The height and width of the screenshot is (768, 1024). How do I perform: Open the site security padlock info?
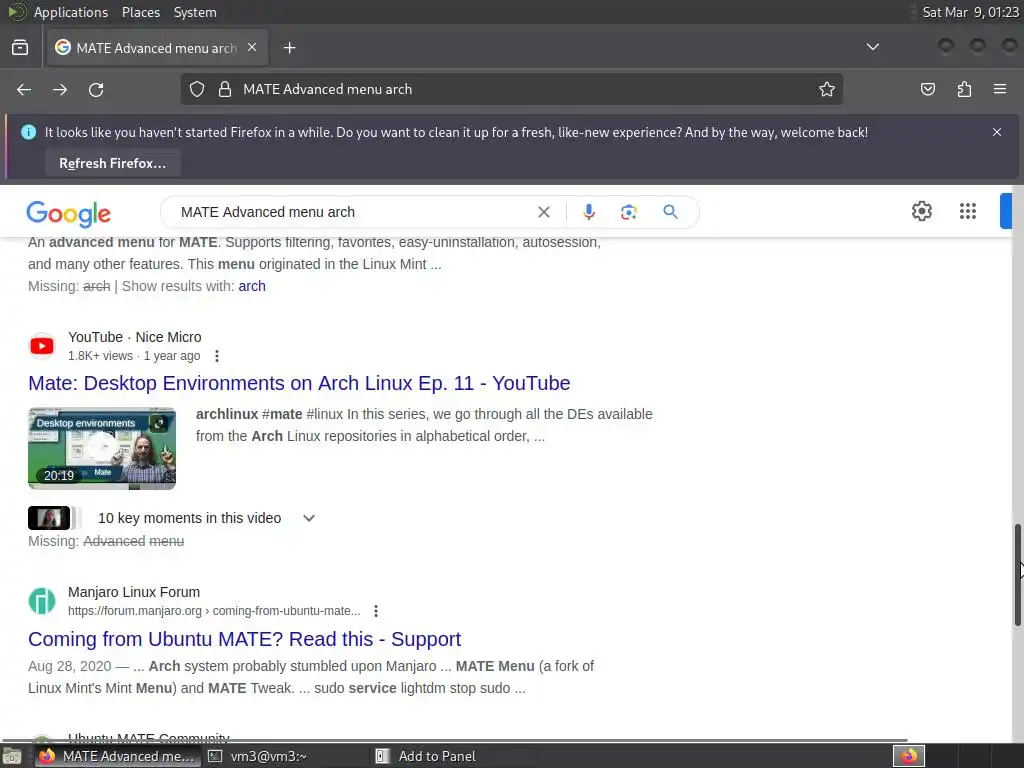pos(225,89)
